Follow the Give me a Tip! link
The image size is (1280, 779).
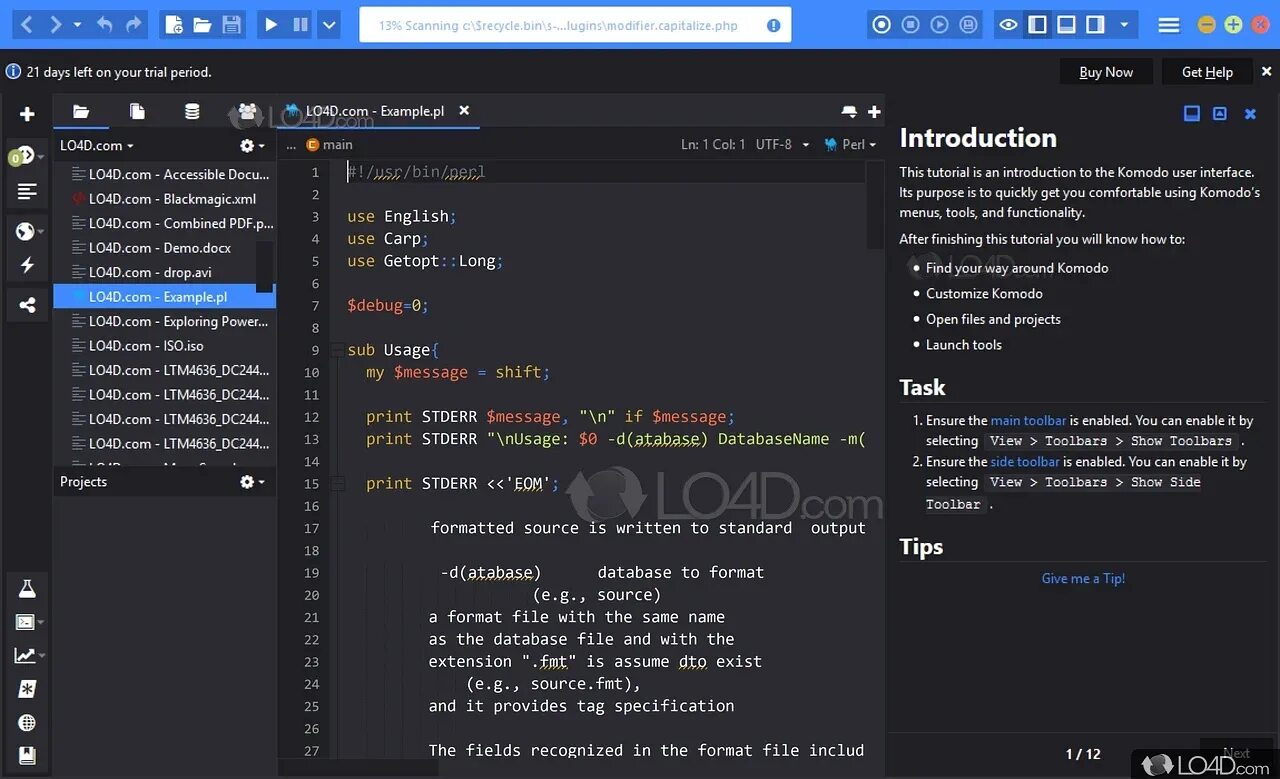[x=1083, y=579]
